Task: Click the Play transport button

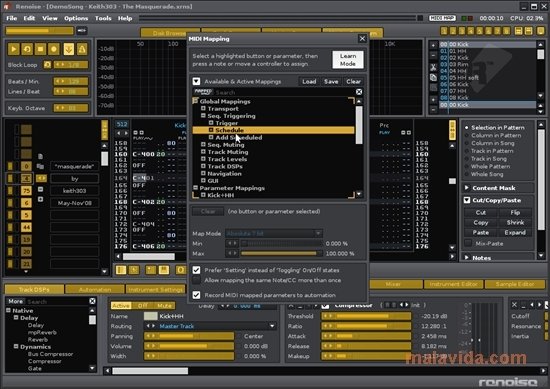Action: (13, 49)
